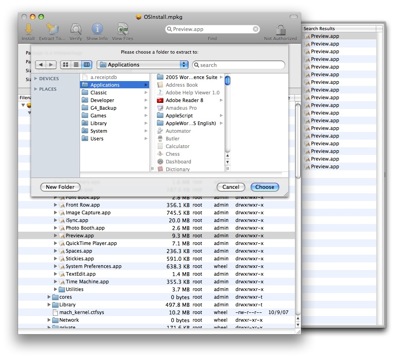Image resolution: width=400 pixels, height=362 pixels.
Task: Select the Library folder in the chooser
Action: 115,123
